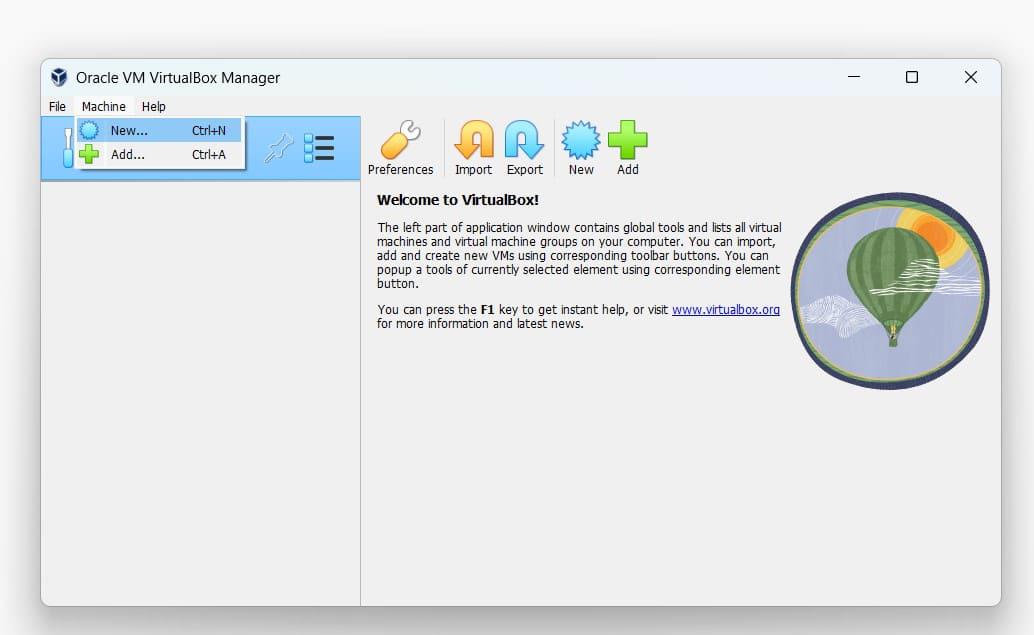1034x635 pixels.
Task: Click the pin icon in Tools pane
Action: point(278,148)
